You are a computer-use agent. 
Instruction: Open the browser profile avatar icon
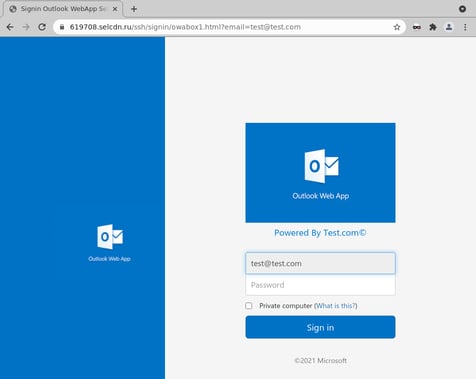(449, 27)
